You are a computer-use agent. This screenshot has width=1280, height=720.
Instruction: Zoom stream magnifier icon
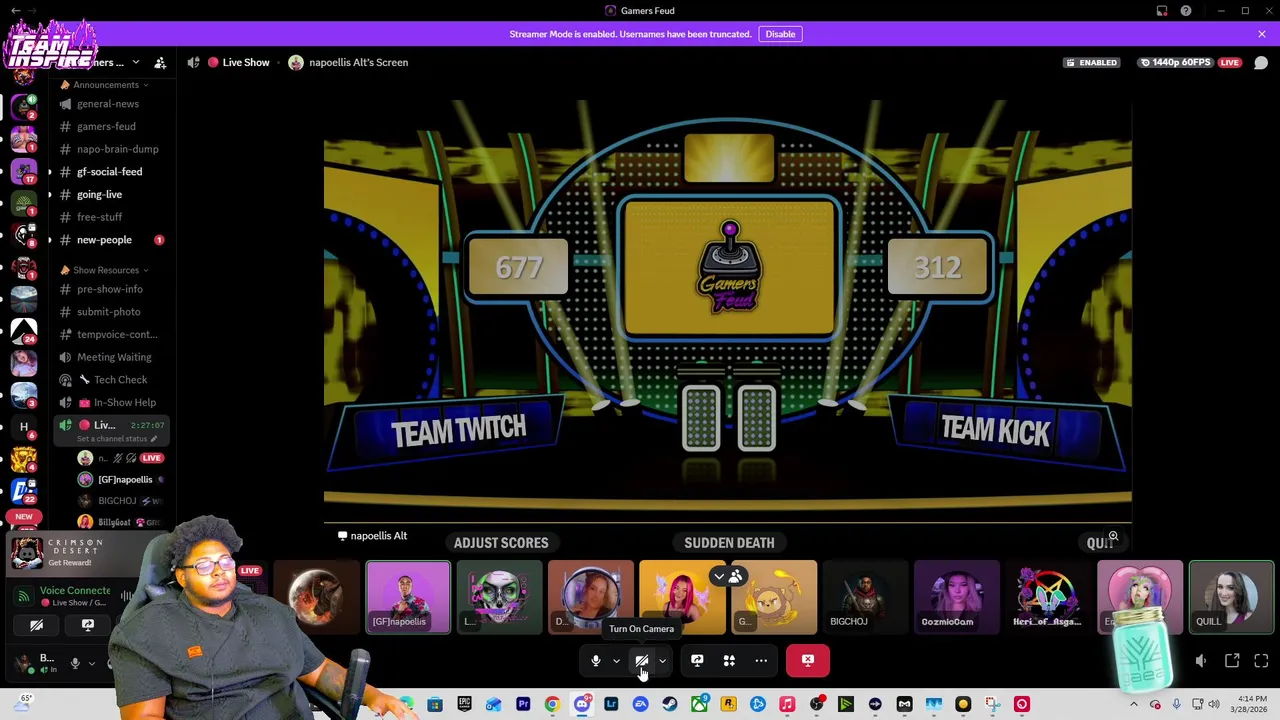[x=1113, y=536]
